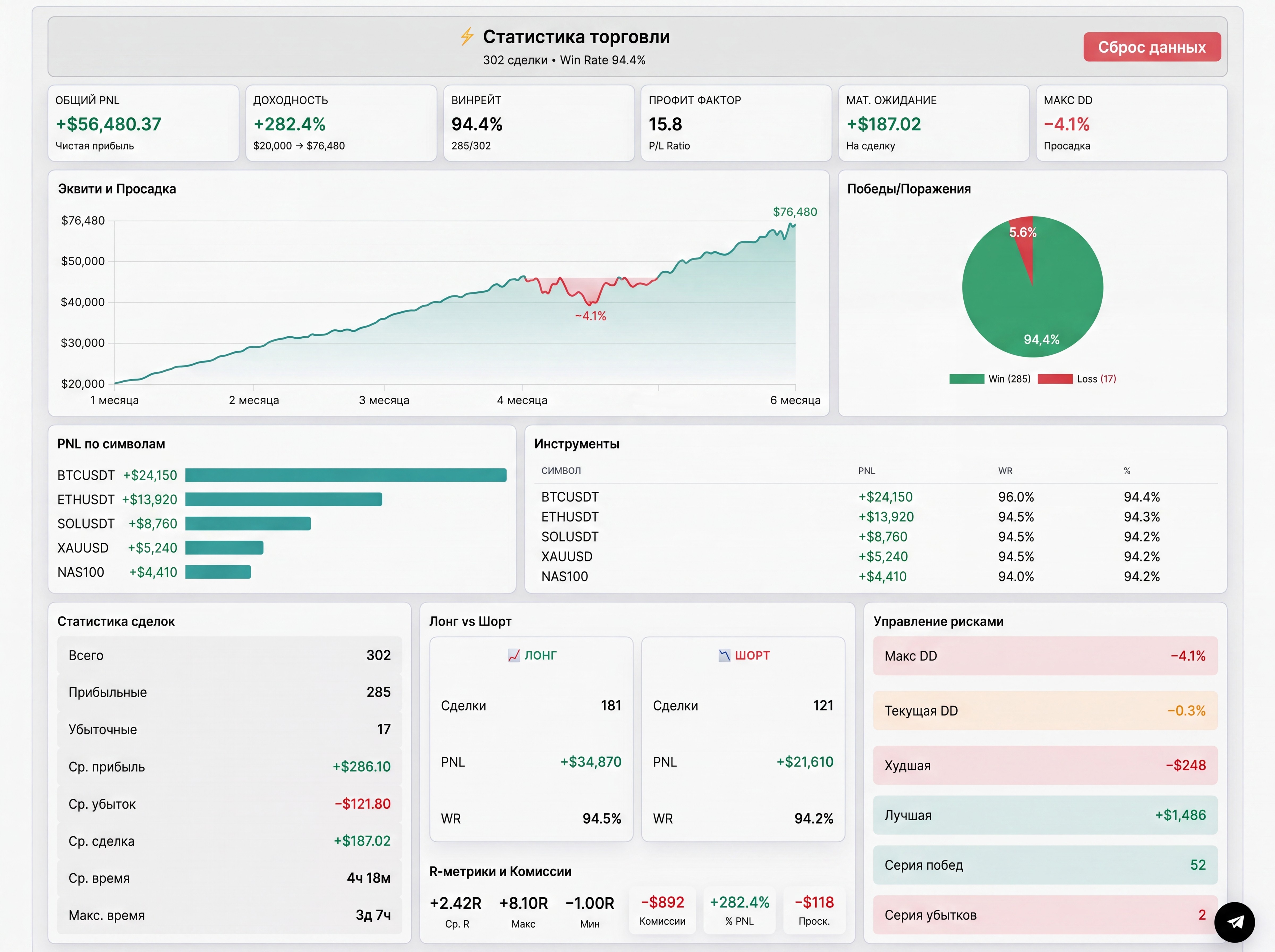
Task: Click the +282.4% "% PNL" tile
Action: coord(739,910)
